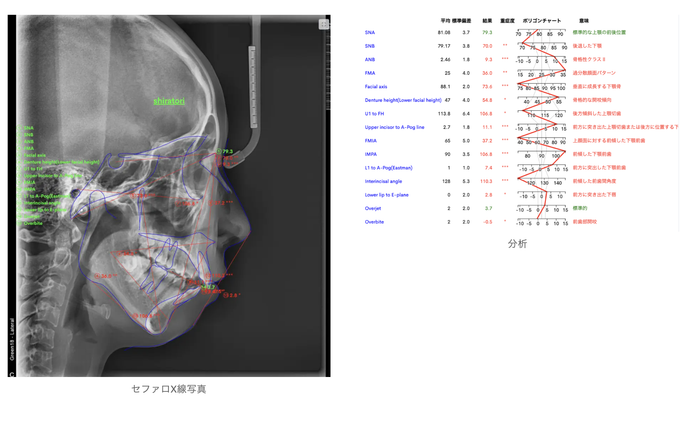This screenshot has width=681, height=421.
Task: Select the green 'shiratori' label on X-ray
Action: [168, 101]
